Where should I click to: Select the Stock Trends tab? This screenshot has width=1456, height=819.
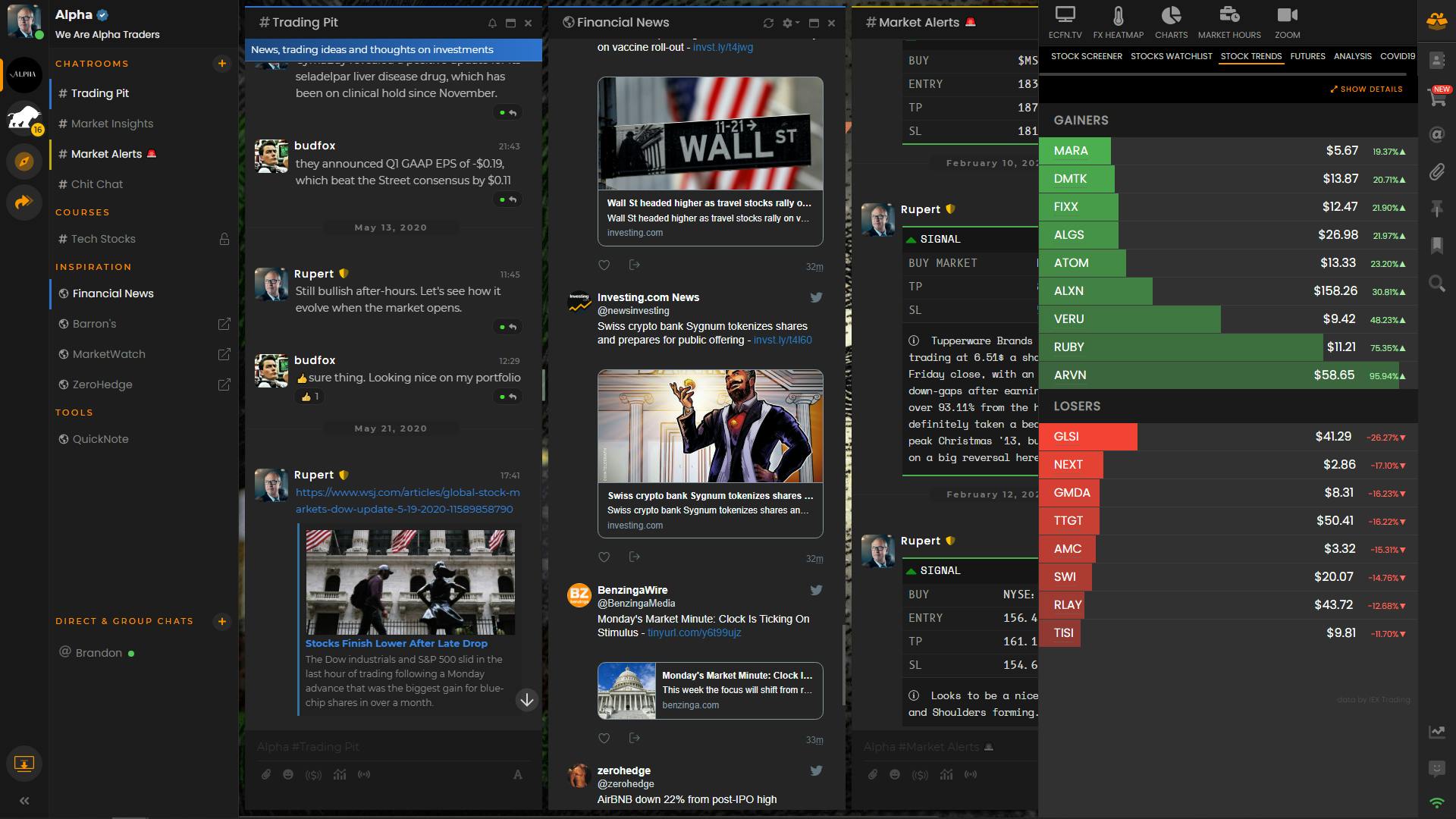point(1250,56)
